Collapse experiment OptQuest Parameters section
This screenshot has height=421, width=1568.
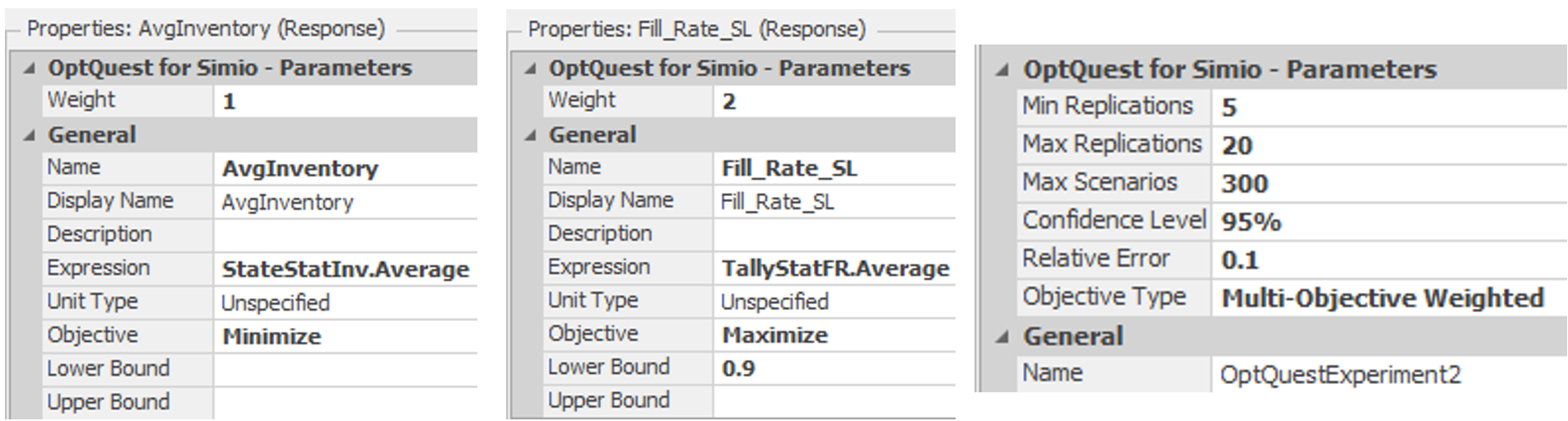(1002, 70)
